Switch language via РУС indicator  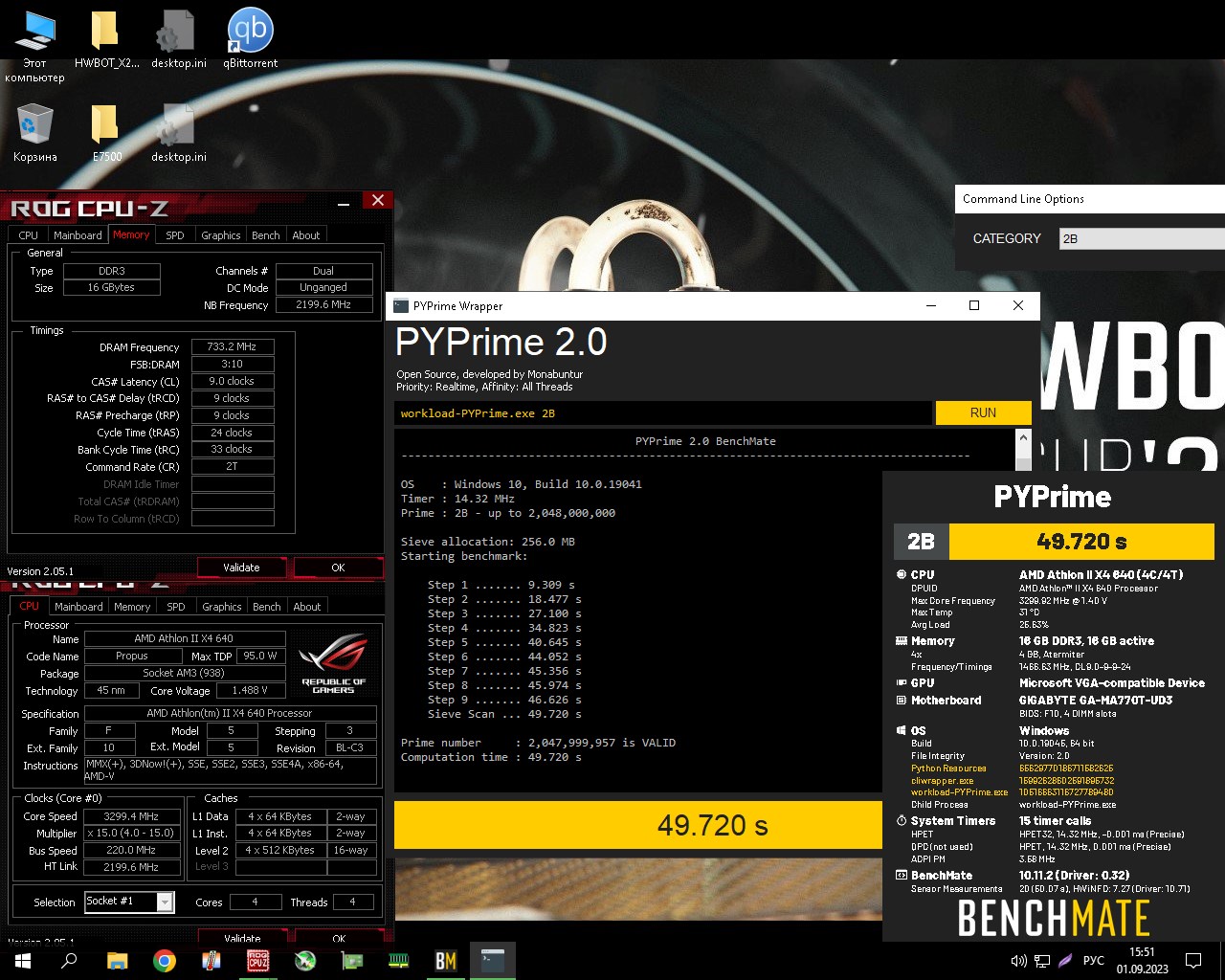click(x=1094, y=961)
